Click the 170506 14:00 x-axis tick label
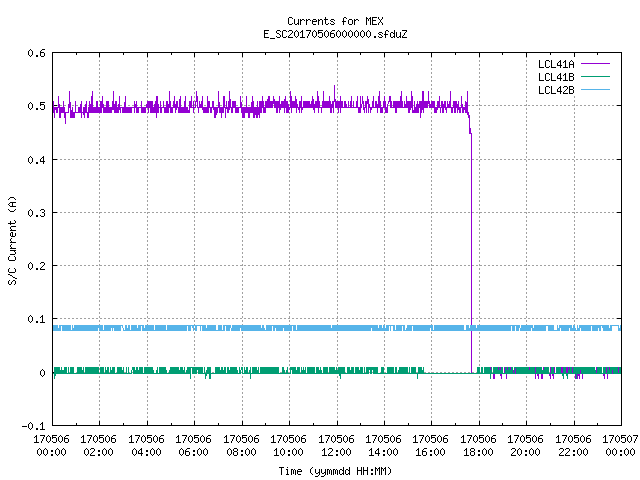Image resolution: width=640 pixels, height=480 pixels. [x=383, y=446]
